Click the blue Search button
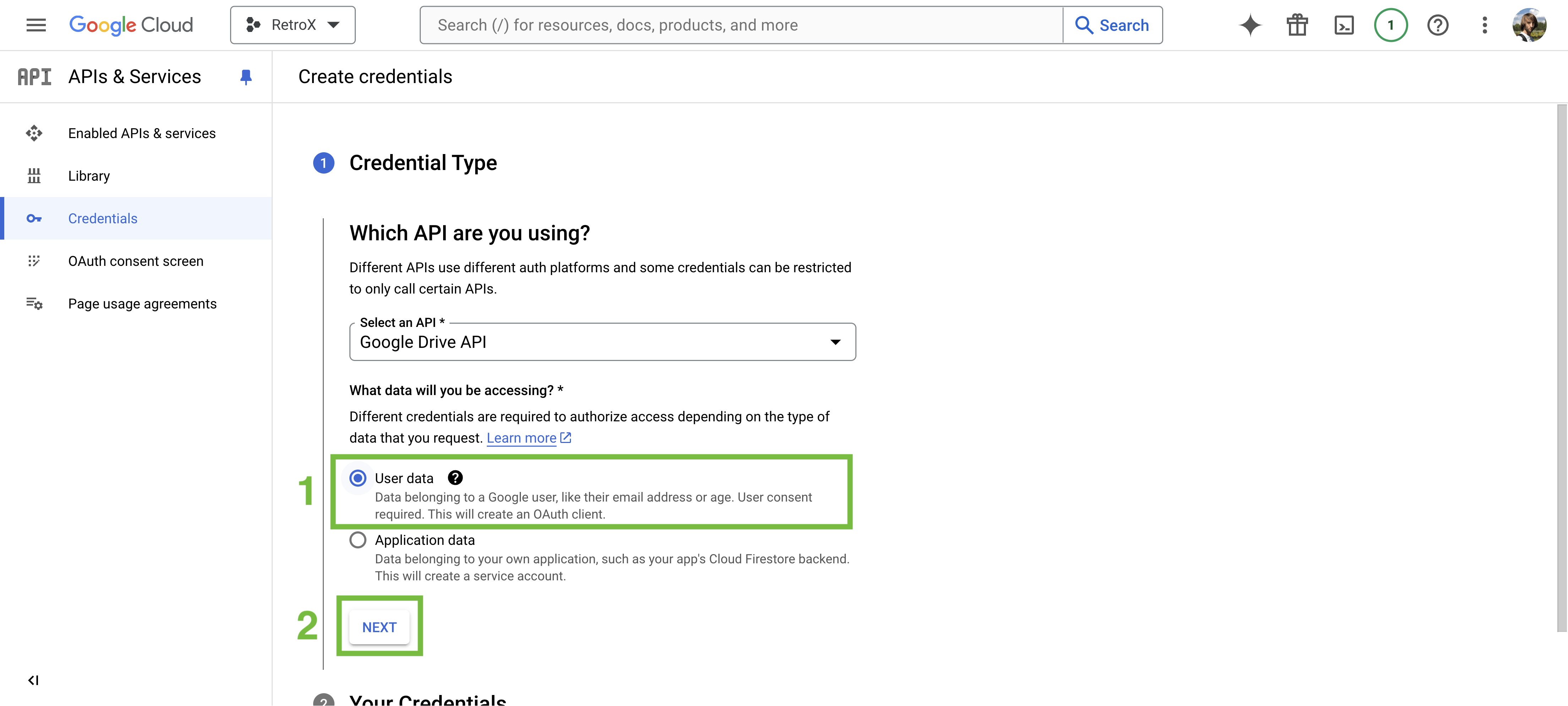1568x706 pixels. click(1113, 25)
